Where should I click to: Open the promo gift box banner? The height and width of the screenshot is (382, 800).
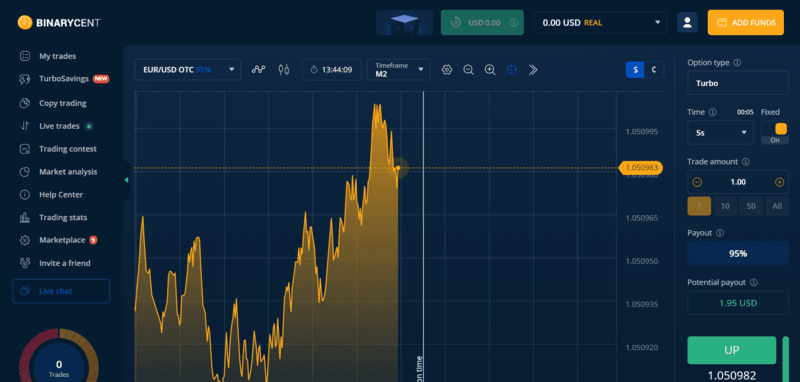point(405,22)
